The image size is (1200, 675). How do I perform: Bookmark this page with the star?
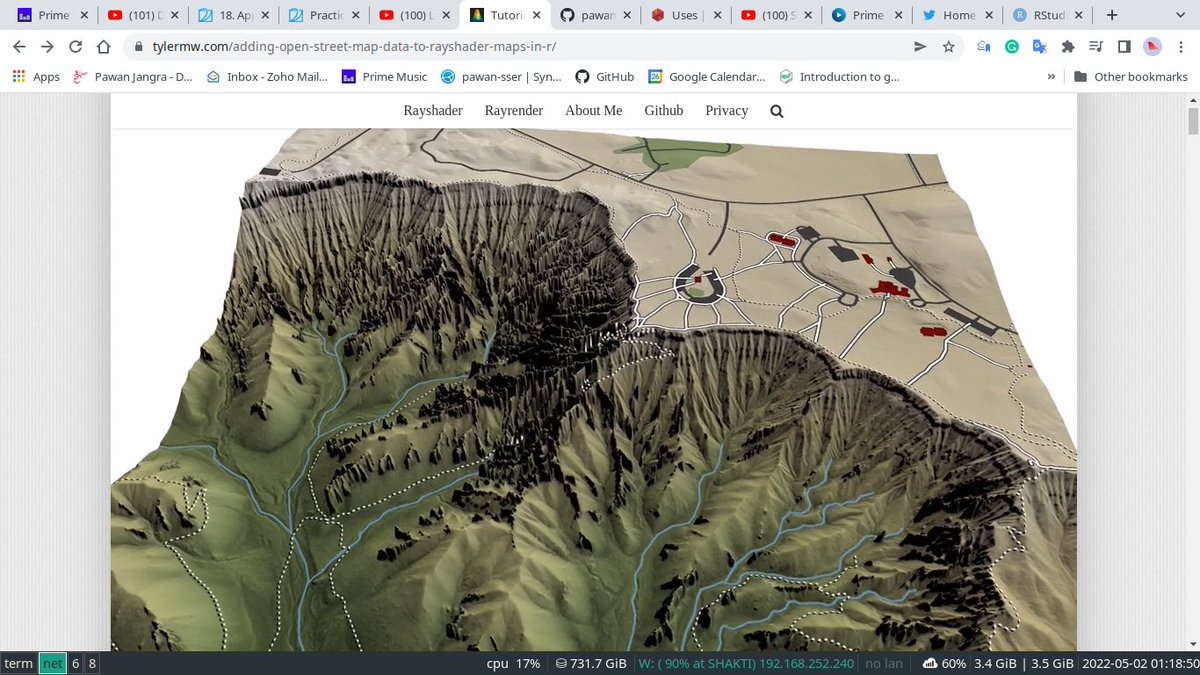948,47
